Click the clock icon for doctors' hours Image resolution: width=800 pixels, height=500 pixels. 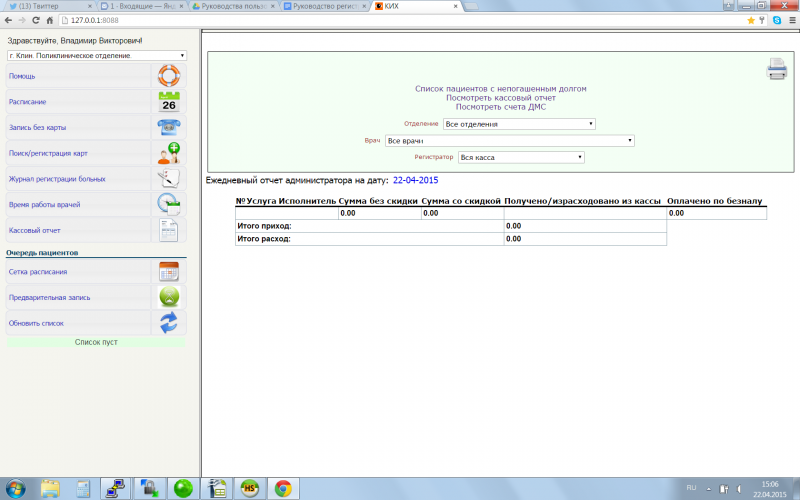pos(168,204)
